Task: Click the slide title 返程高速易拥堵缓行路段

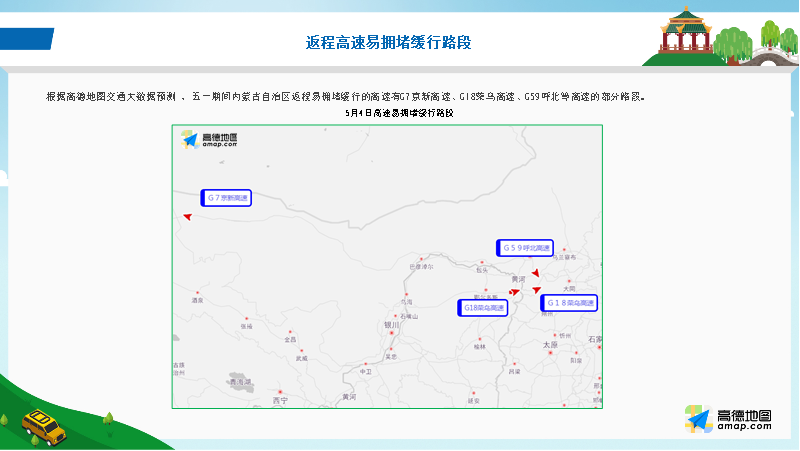Action: click(x=388, y=42)
